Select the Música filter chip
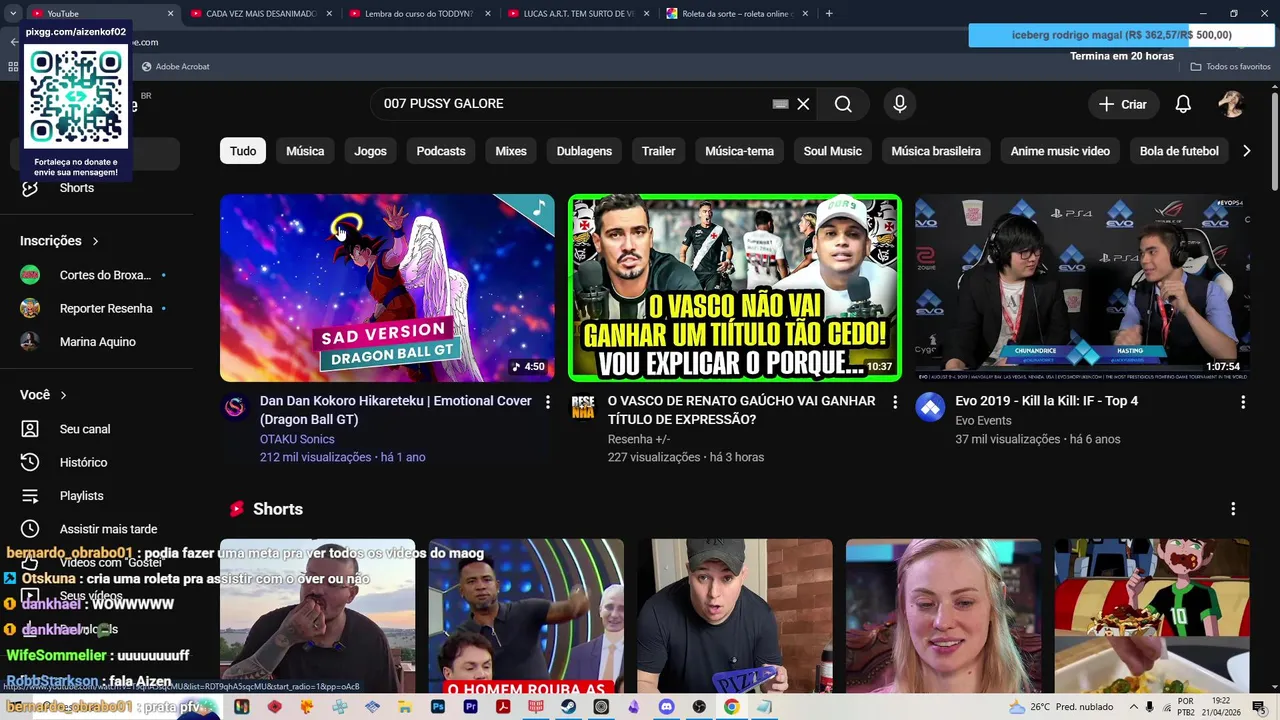Viewport: 1280px width, 720px height. click(305, 151)
